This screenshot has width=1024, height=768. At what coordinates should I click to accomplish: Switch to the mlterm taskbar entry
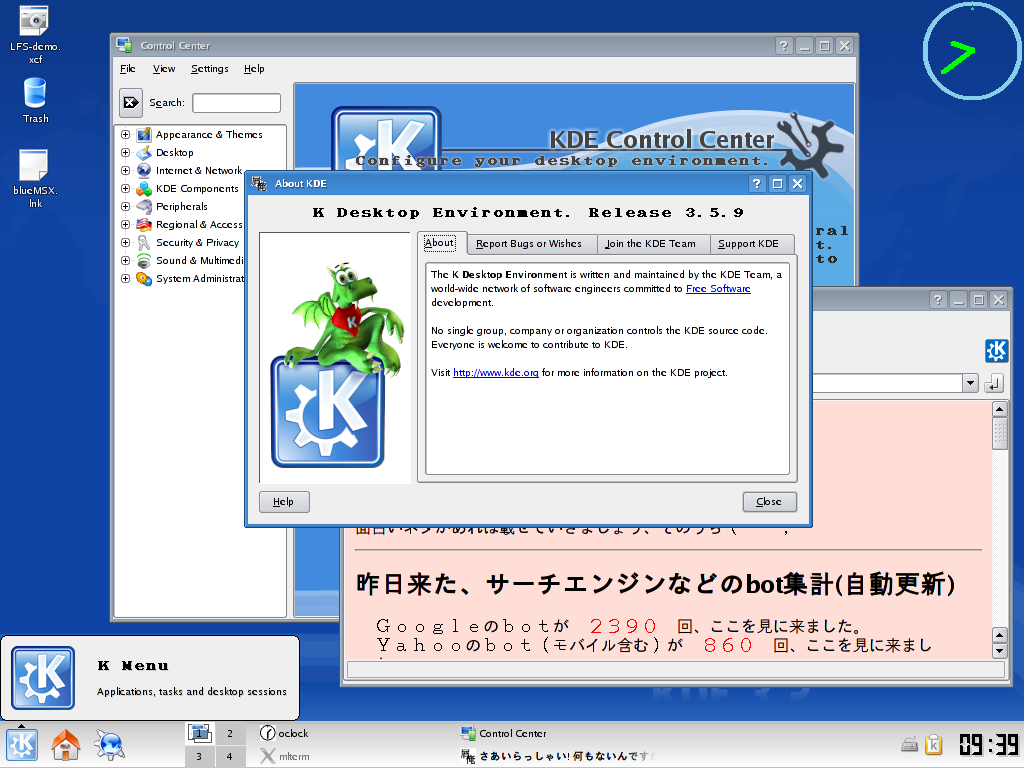tap(285, 756)
